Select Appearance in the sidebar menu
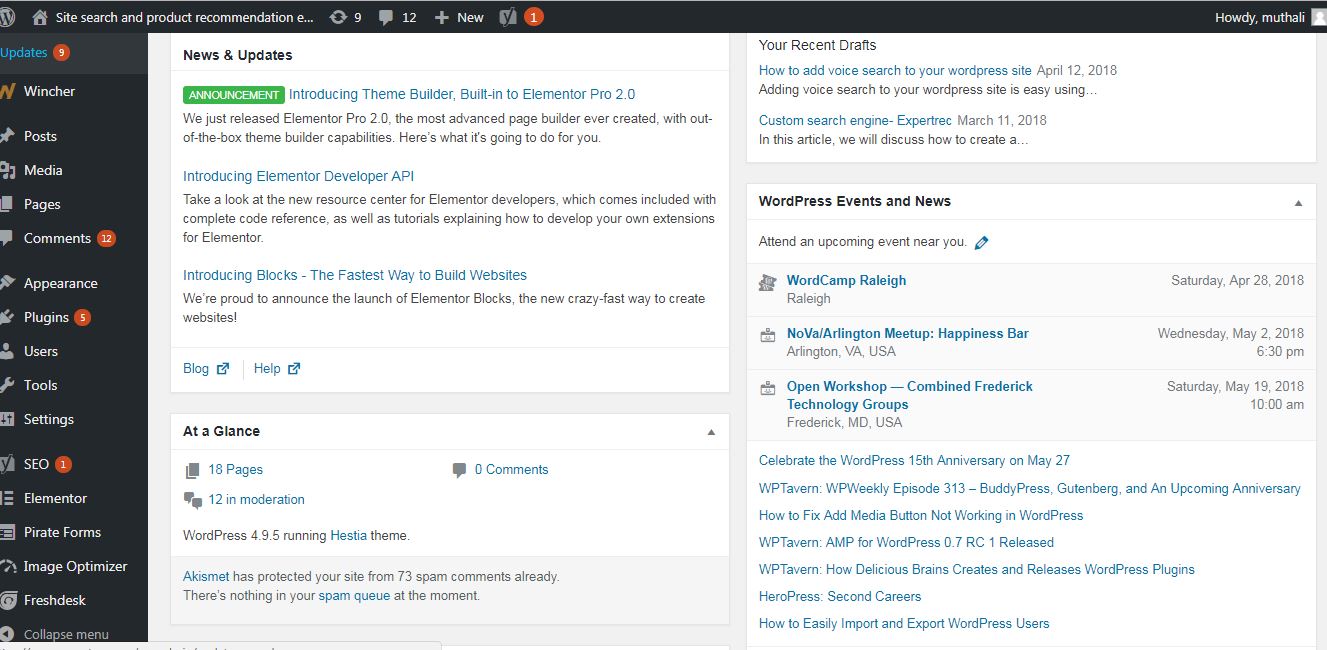This screenshot has width=1327, height=650. (x=59, y=283)
